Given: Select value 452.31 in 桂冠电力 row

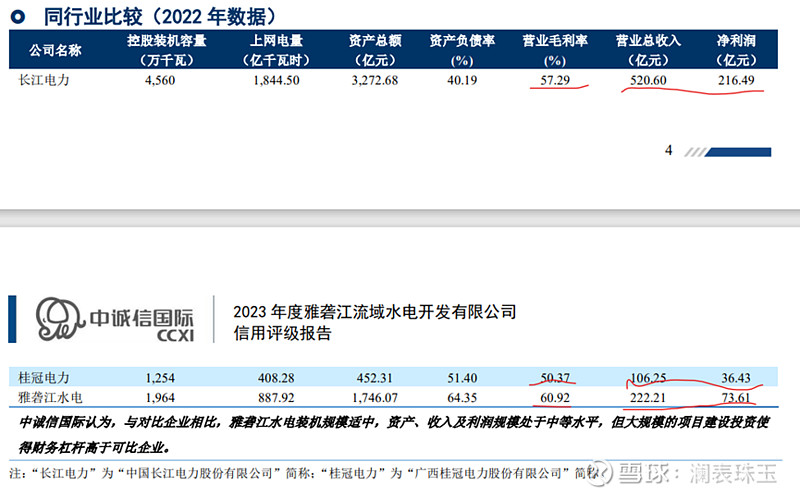Looking at the screenshot, I should tap(375, 378).
